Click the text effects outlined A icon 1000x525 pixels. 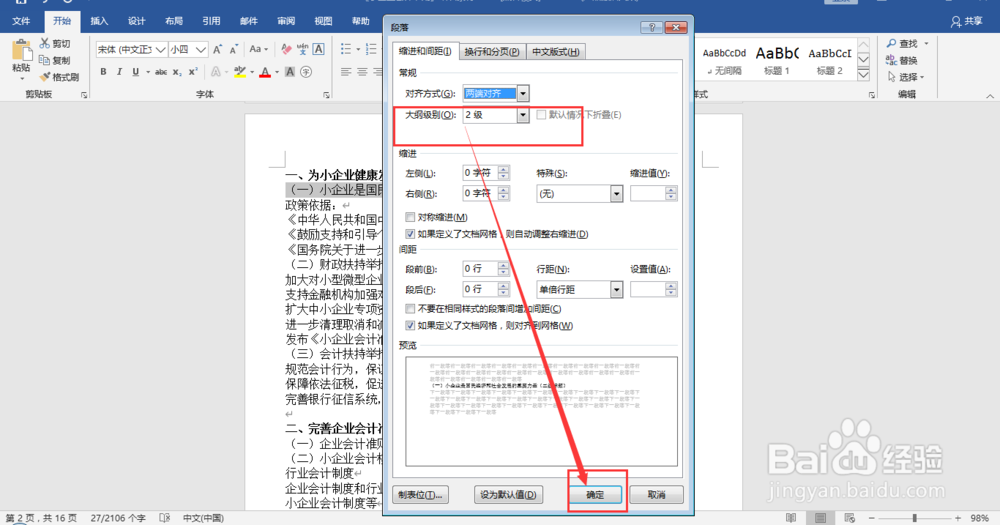216,72
